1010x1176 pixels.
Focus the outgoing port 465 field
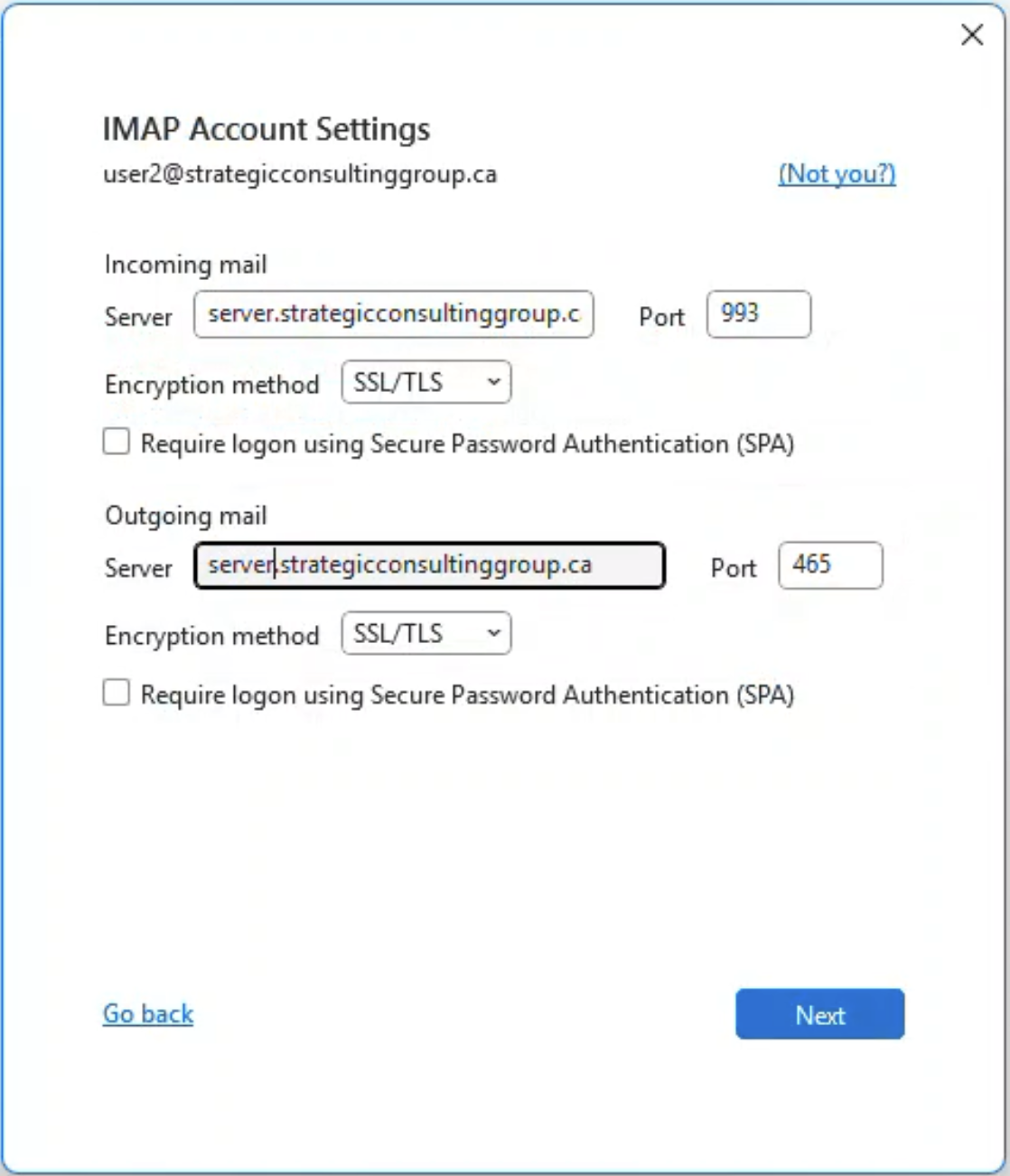[x=829, y=565]
